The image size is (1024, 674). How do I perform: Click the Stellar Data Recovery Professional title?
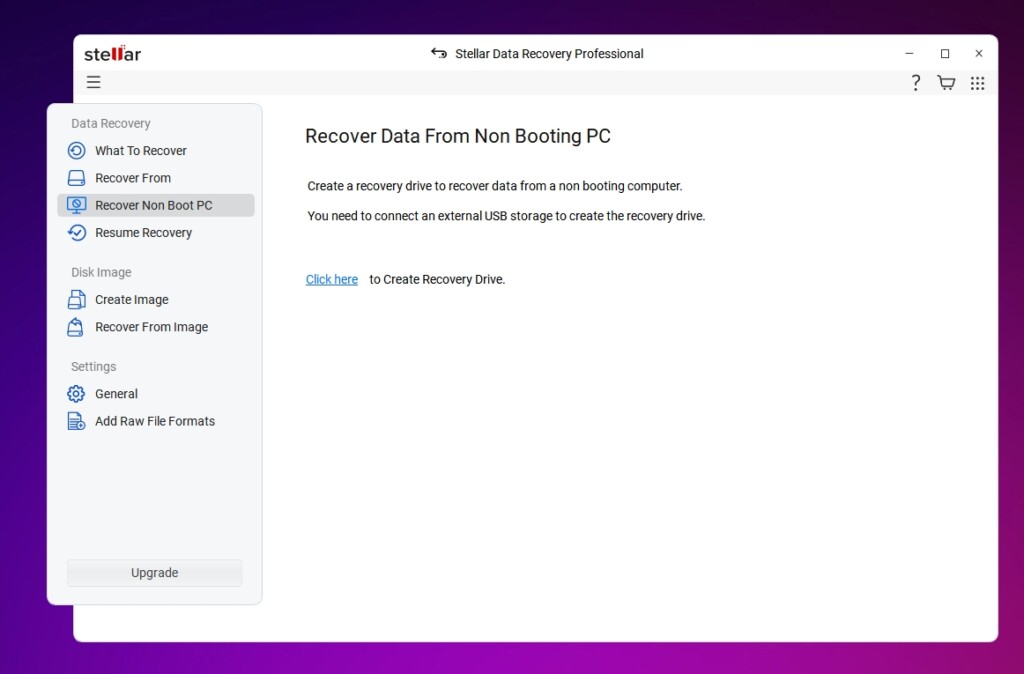click(x=549, y=54)
